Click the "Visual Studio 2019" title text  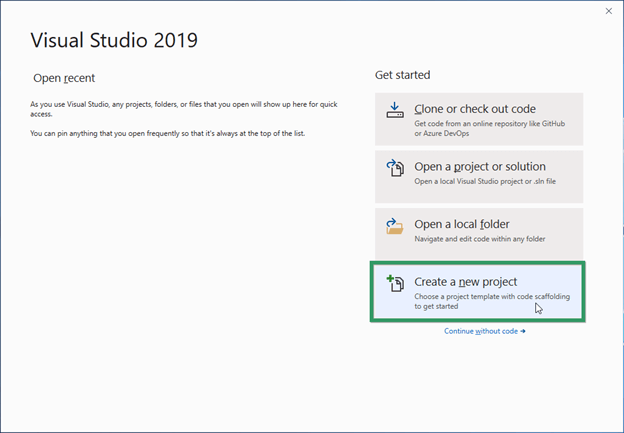click(114, 40)
